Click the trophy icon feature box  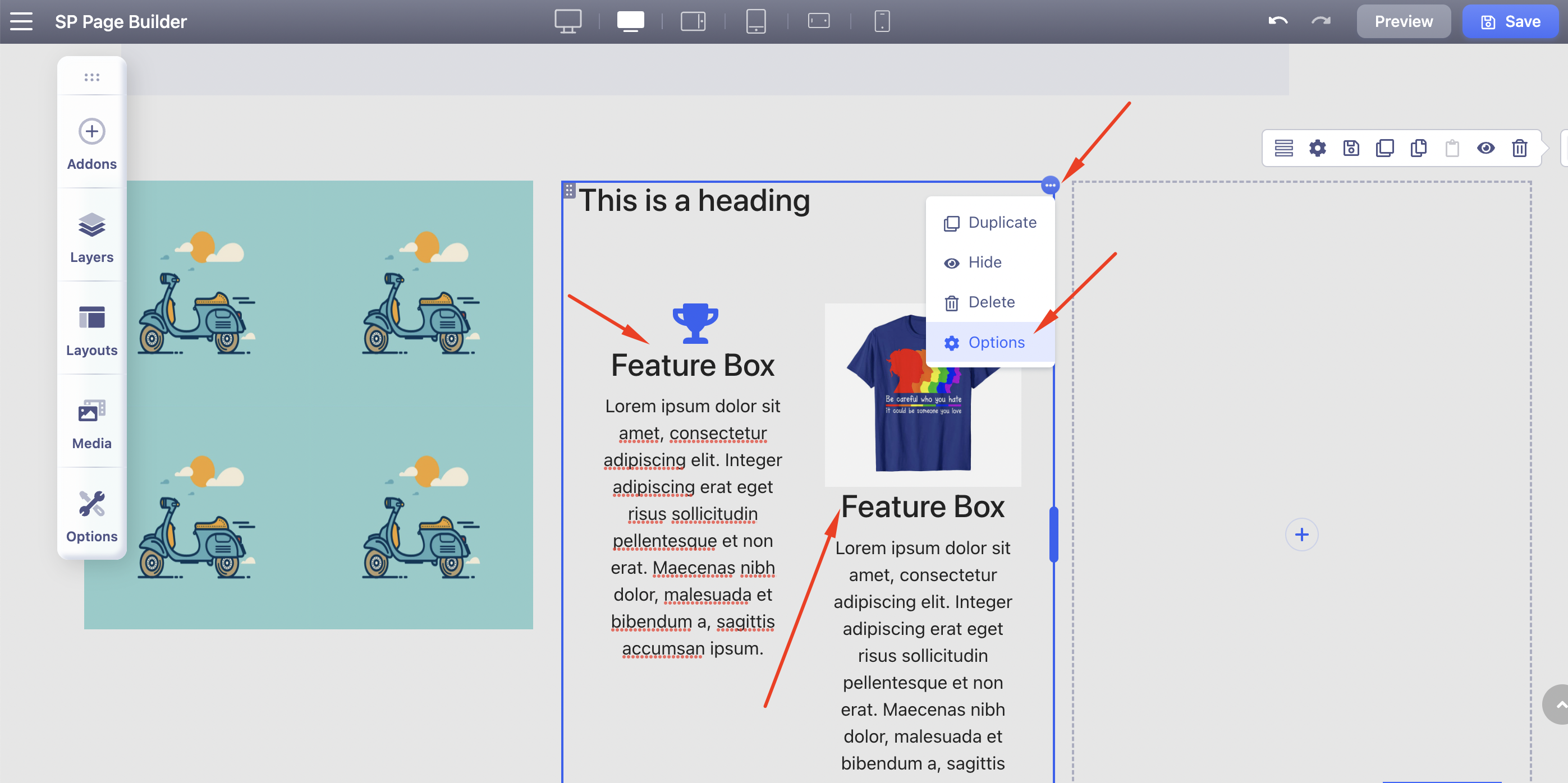(695, 323)
